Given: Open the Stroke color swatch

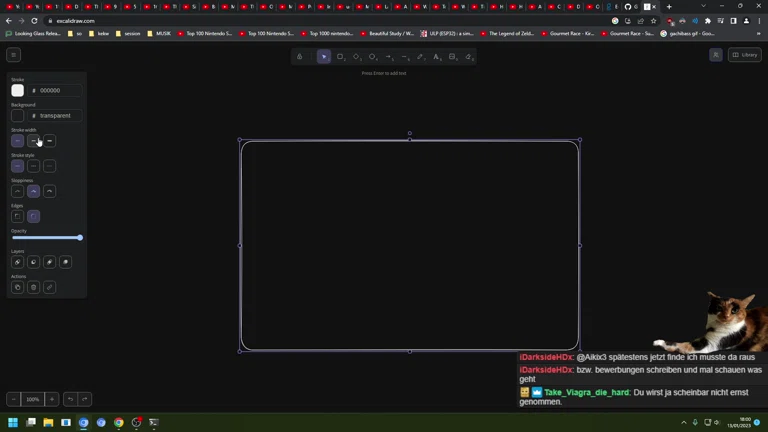Looking at the screenshot, I should (x=18, y=90).
